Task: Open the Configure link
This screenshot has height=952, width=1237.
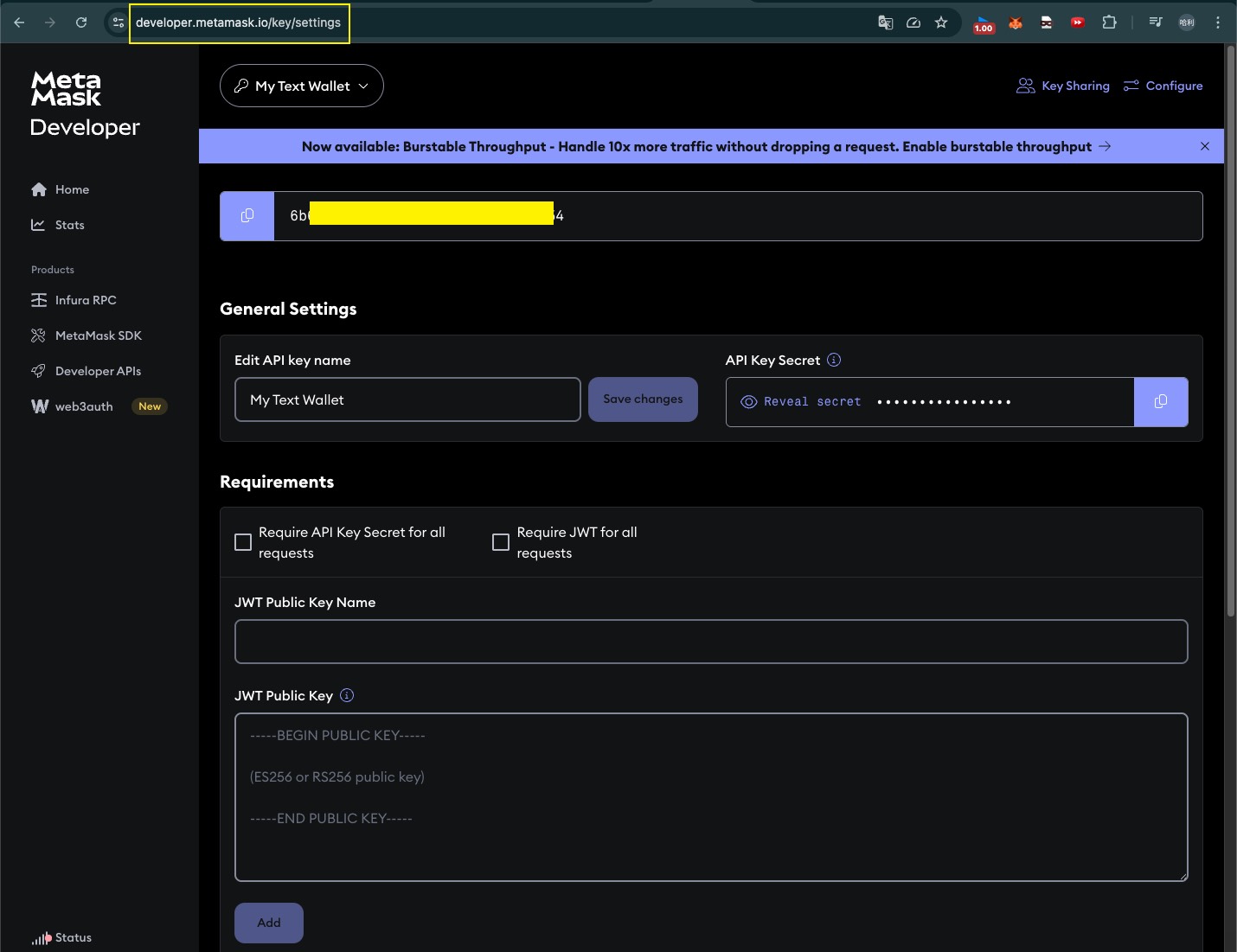Action: click(1163, 86)
